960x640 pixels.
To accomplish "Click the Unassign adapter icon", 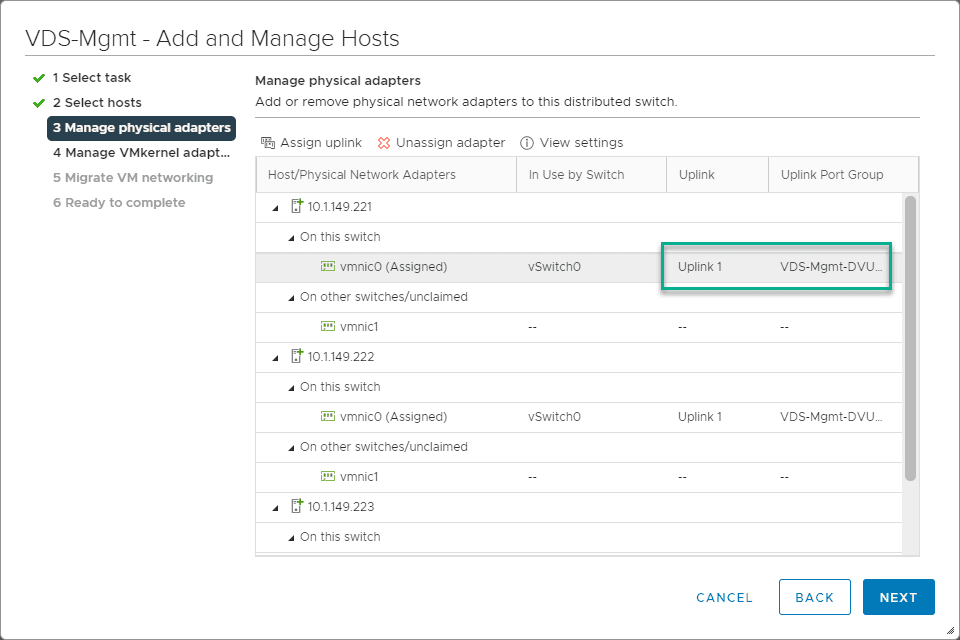I will 384,143.
